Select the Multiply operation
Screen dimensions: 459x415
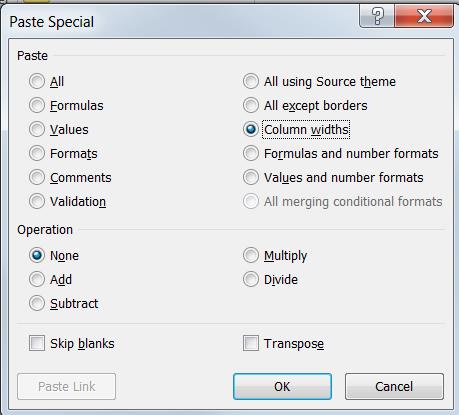[x=251, y=255]
